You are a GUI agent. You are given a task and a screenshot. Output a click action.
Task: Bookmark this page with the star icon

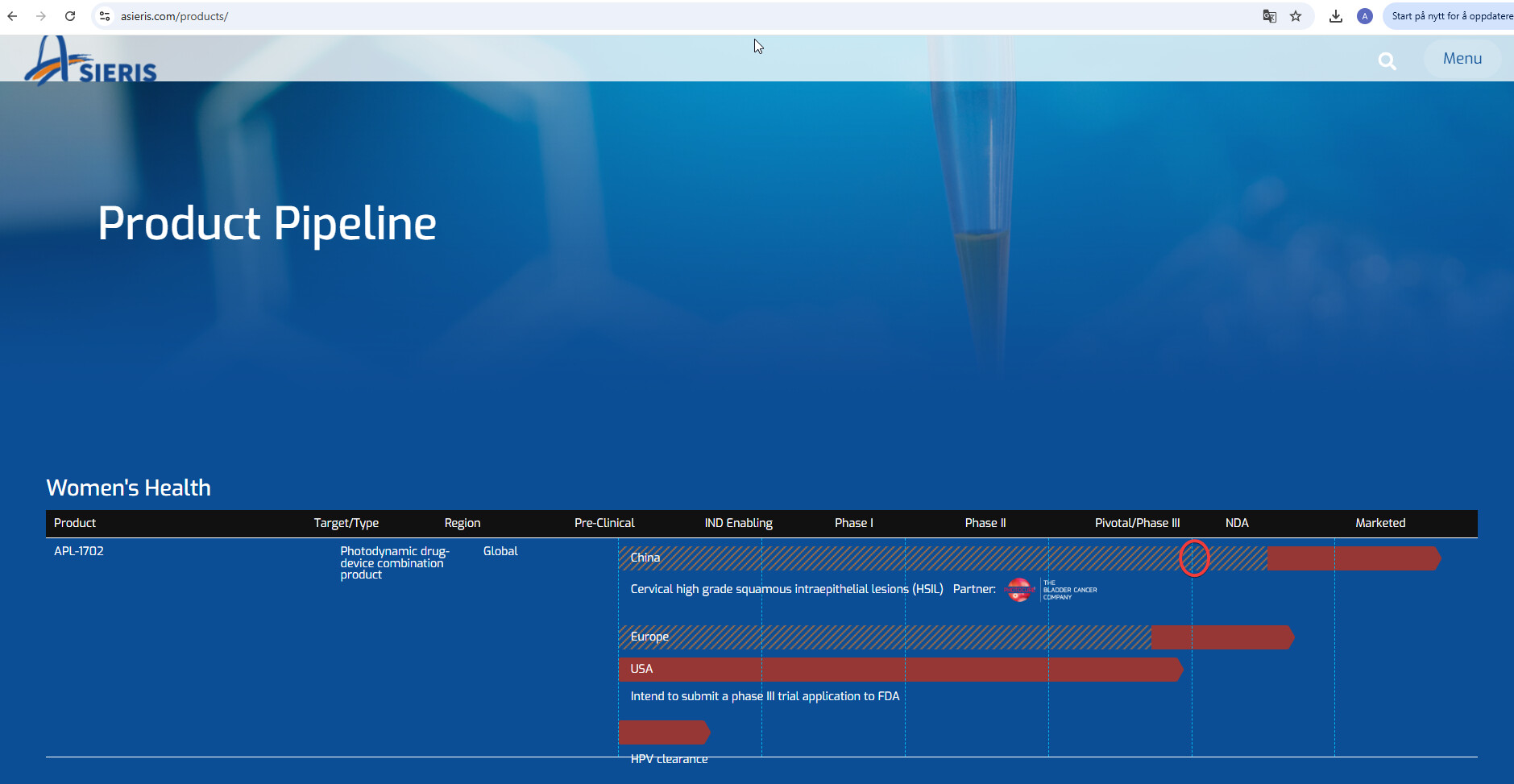coord(1296,16)
